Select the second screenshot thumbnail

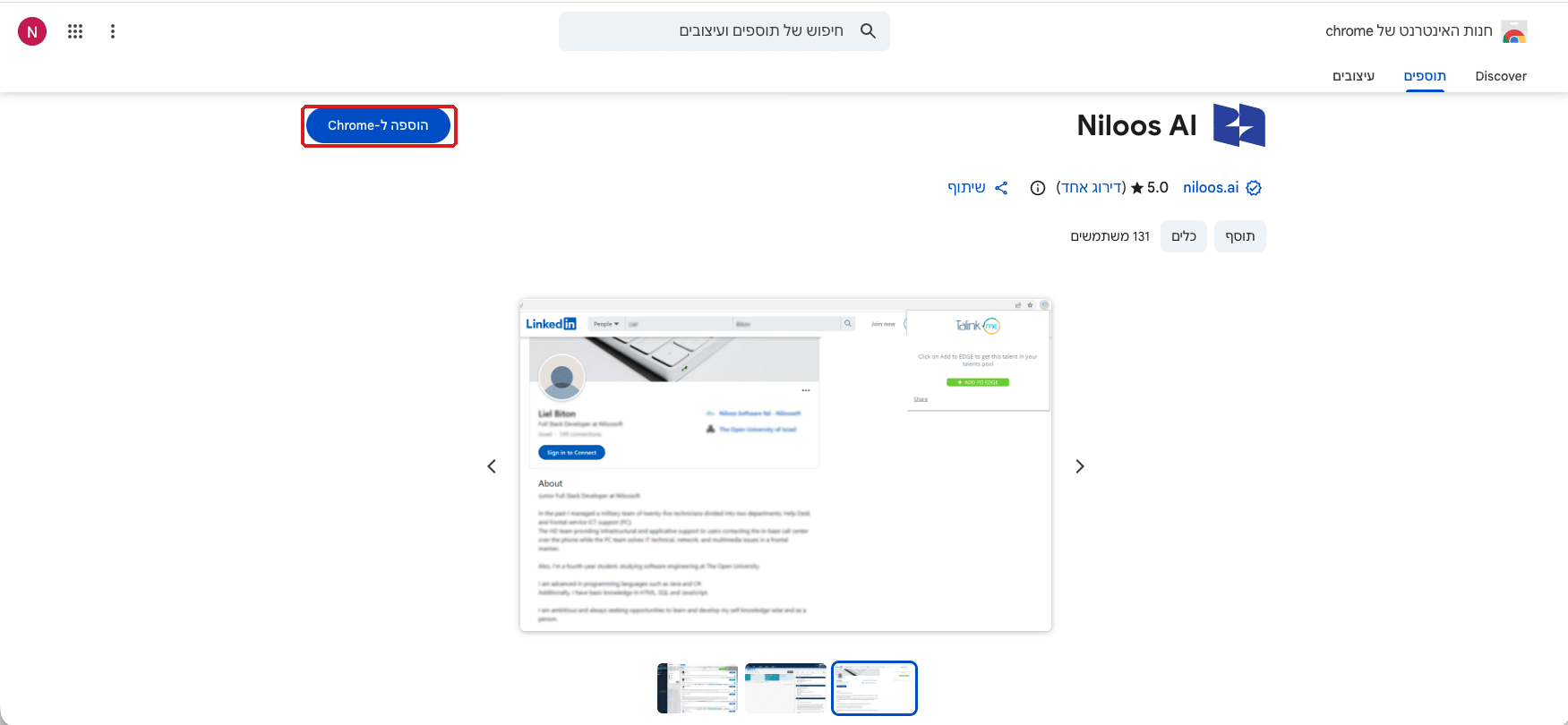coord(785,688)
